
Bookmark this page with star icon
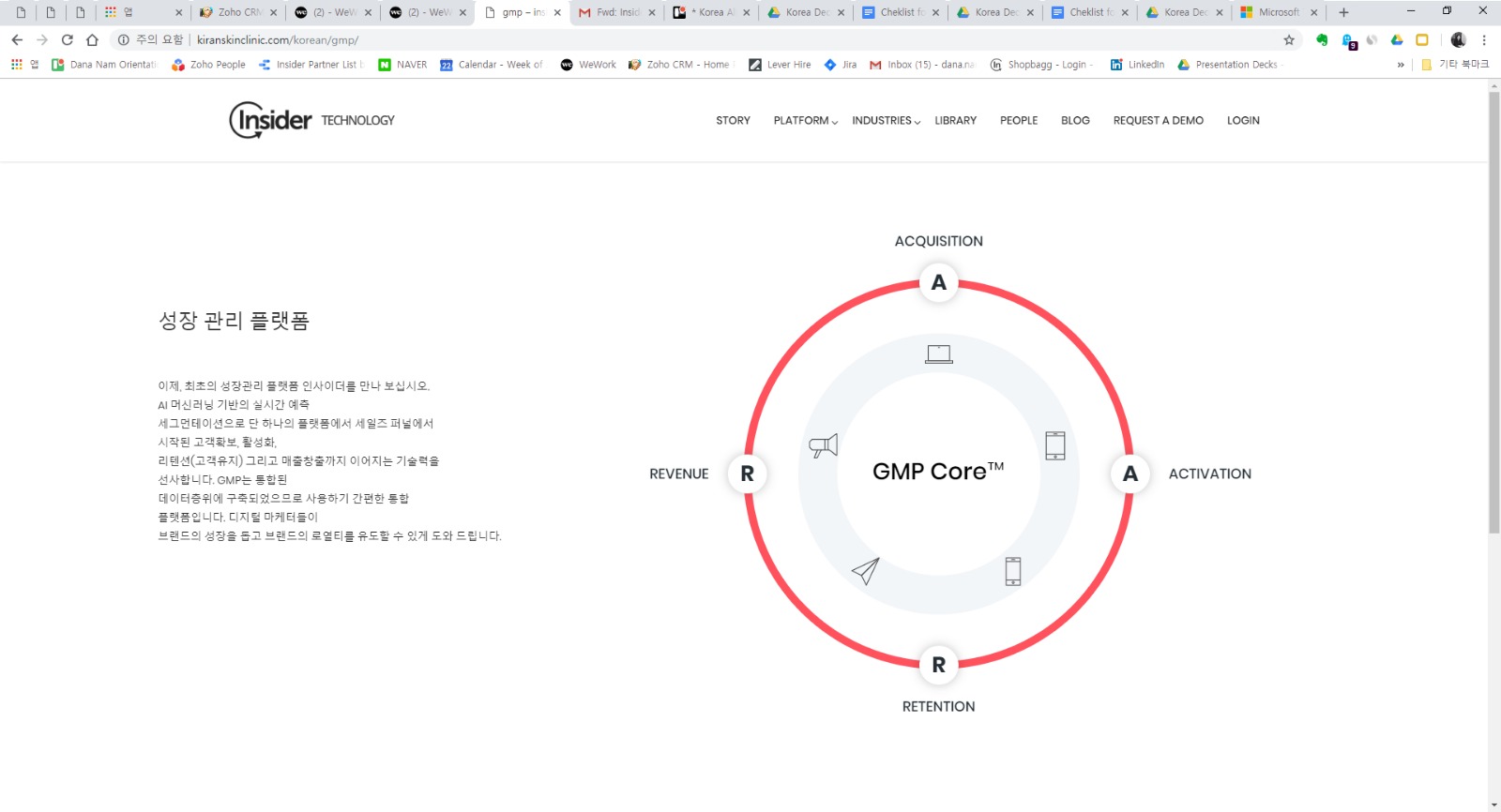point(1288,39)
